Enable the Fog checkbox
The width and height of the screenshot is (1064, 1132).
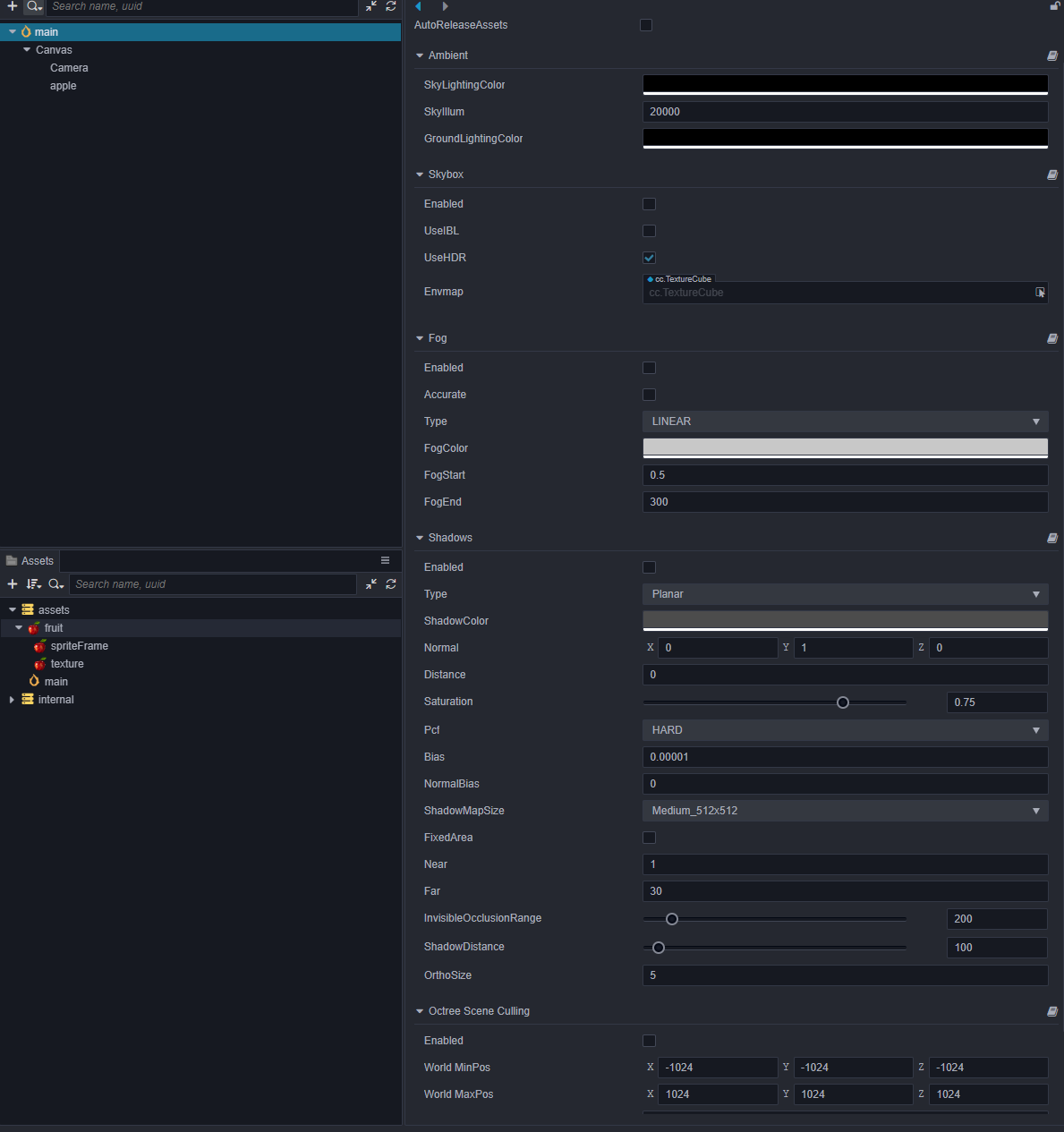point(649,368)
